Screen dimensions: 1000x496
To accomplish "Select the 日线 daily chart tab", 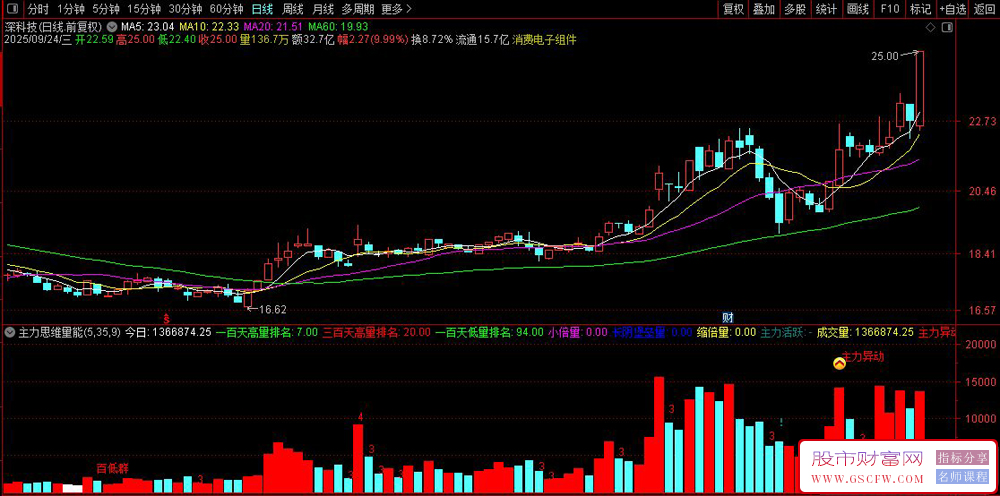I will pyautogui.click(x=262, y=9).
